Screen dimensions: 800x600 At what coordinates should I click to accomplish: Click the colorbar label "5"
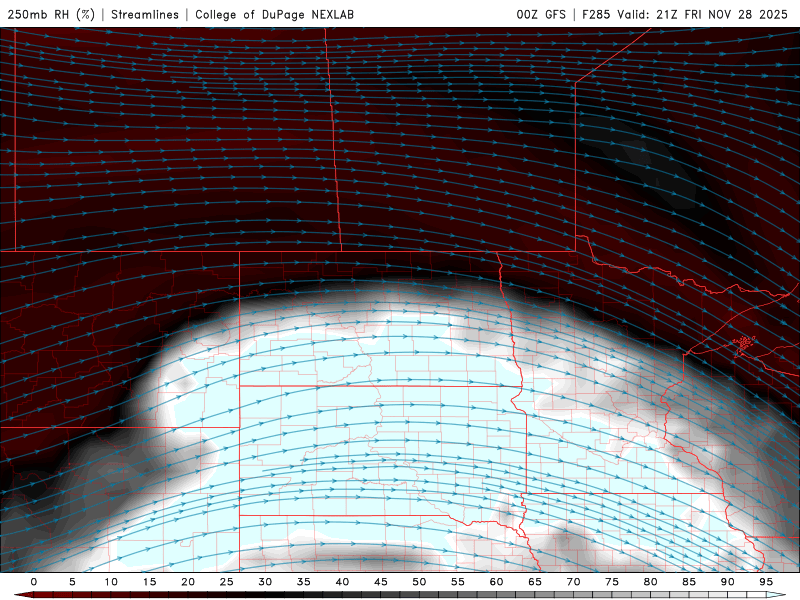pos(72,582)
